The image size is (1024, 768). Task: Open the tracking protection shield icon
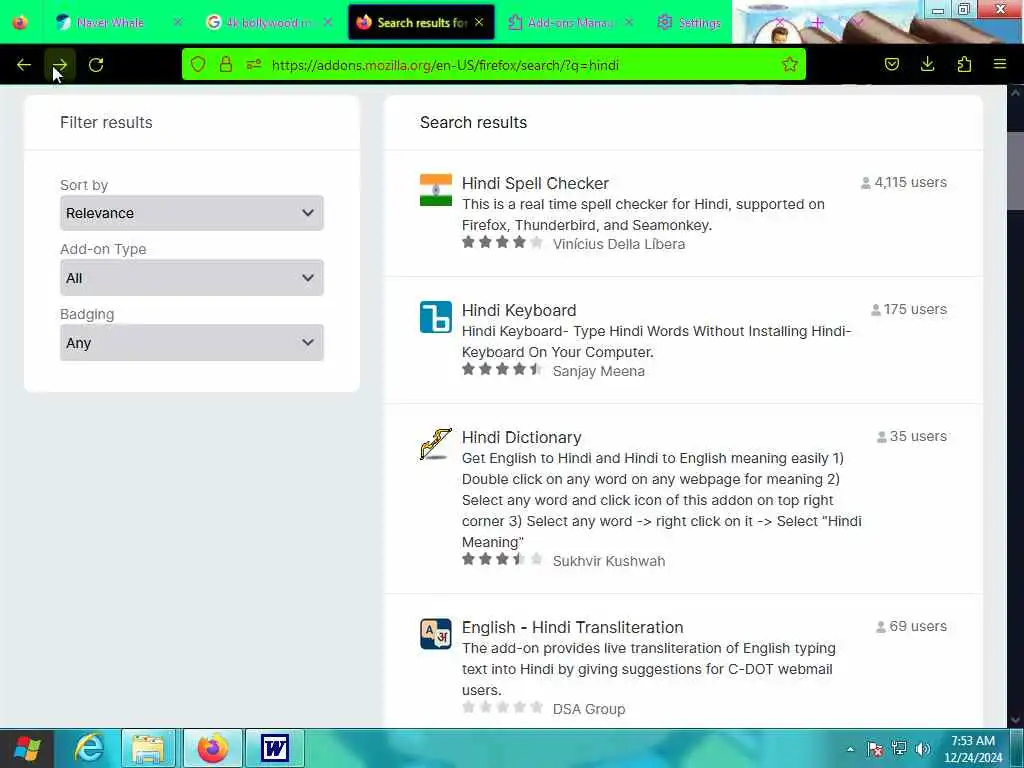pyautogui.click(x=198, y=64)
